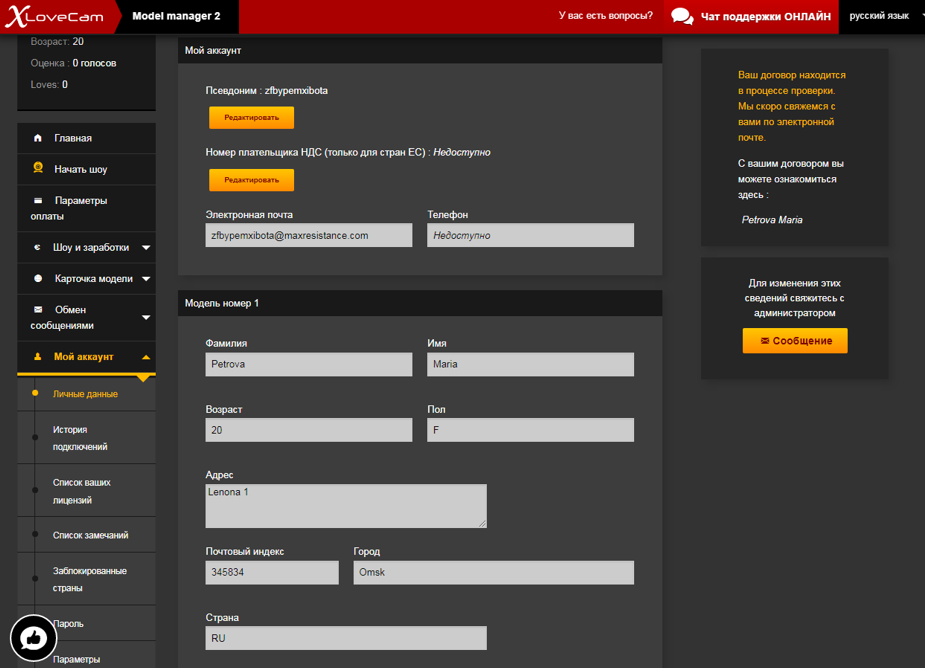Screen dimensions: 925x668
Task: Click the Псевдоним : zfbypemxibota text
Action: pos(267,90)
